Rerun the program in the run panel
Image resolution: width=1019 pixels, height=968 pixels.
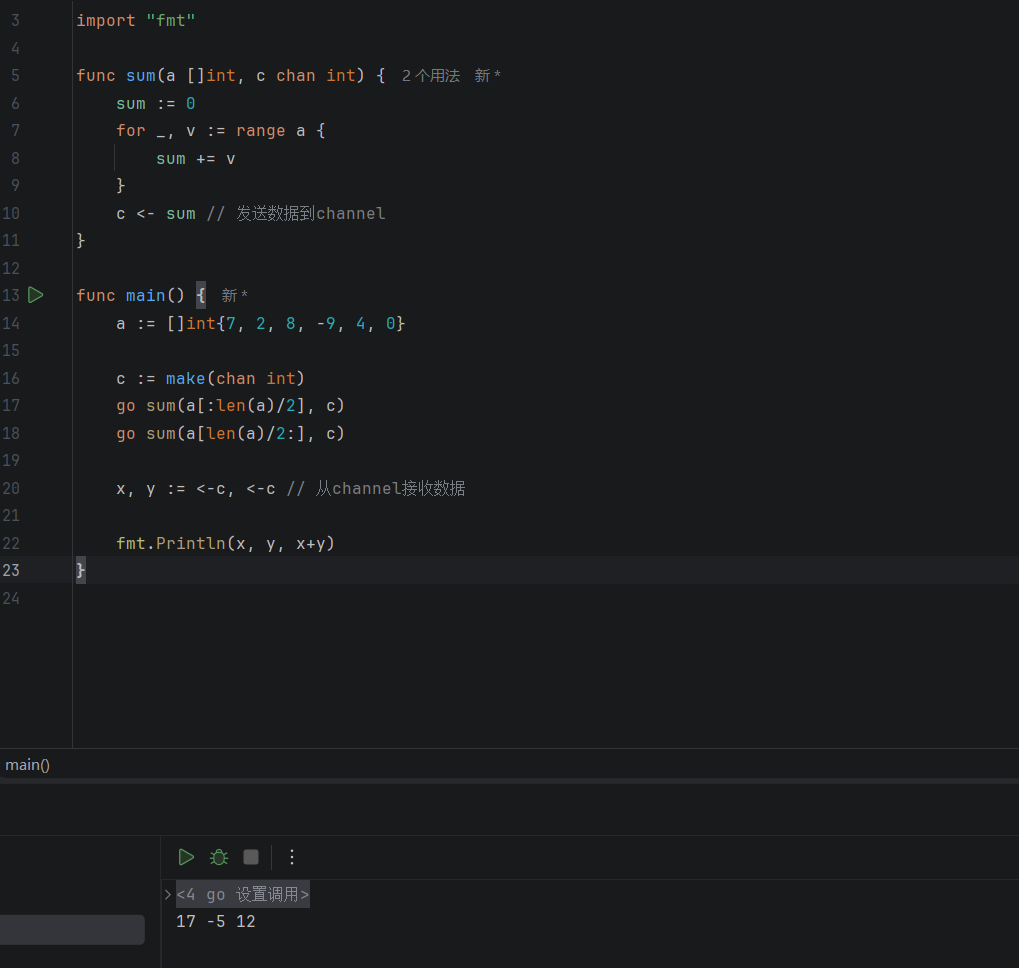coord(187,857)
